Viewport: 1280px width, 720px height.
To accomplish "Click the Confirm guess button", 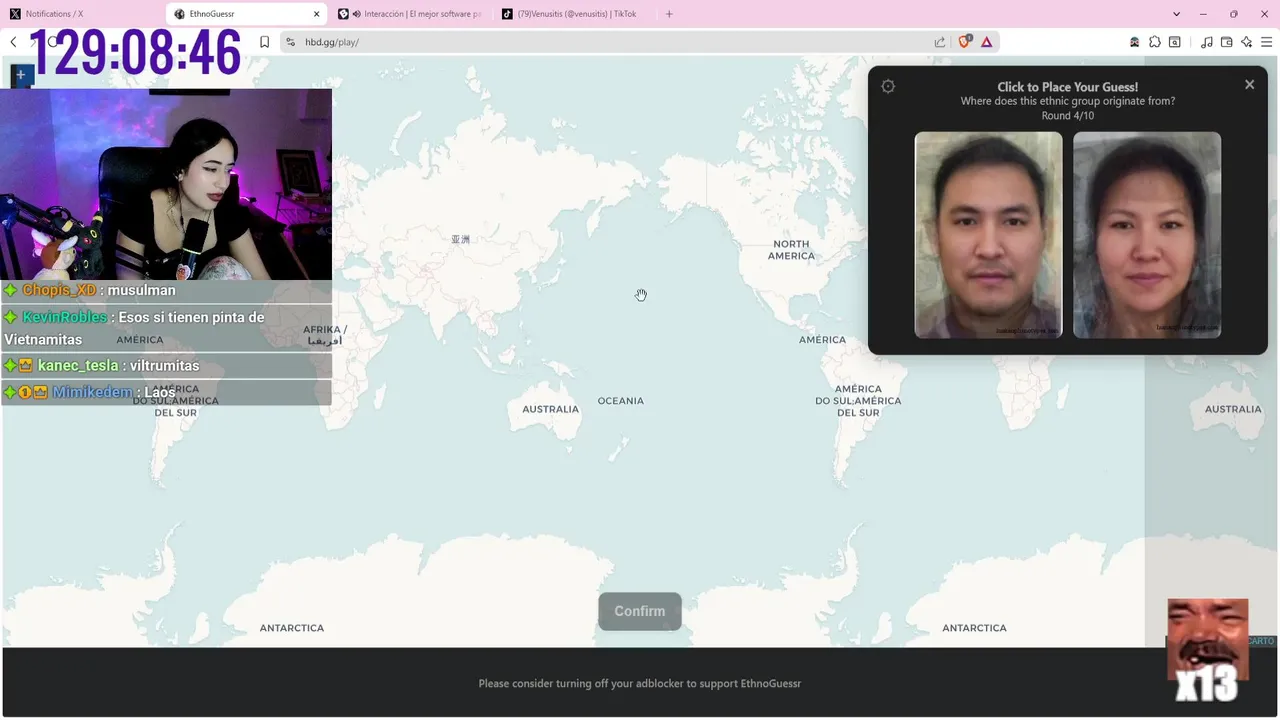I will coord(640,611).
